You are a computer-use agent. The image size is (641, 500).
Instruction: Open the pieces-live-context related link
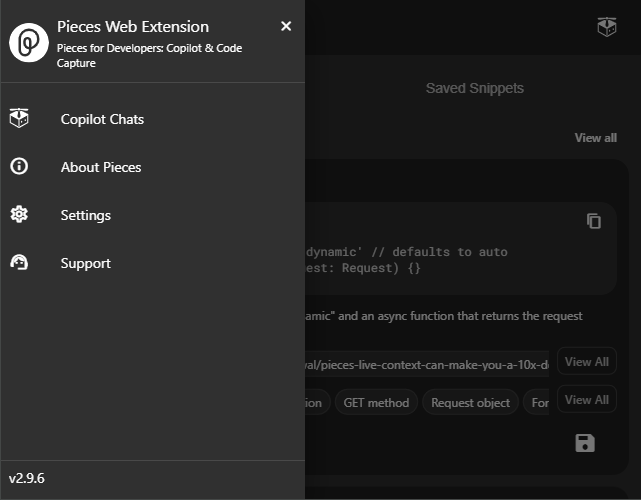click(427, 365)
